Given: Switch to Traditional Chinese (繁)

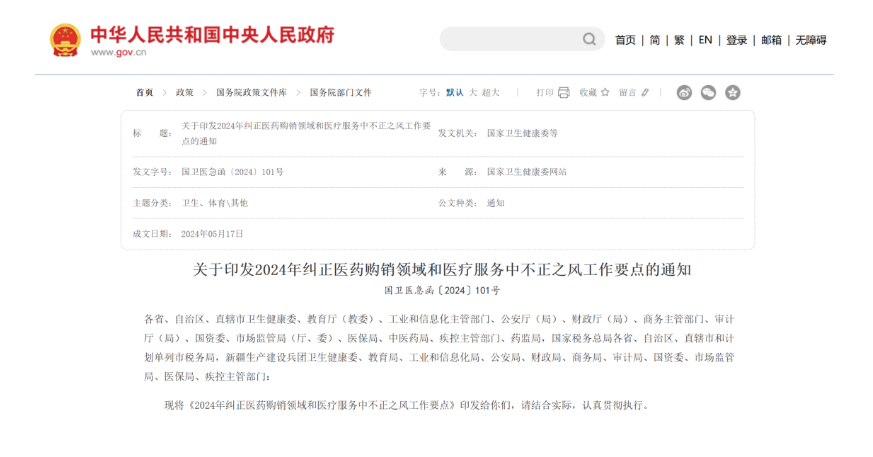Looking at the screenshot, I should tap(679, 40).
